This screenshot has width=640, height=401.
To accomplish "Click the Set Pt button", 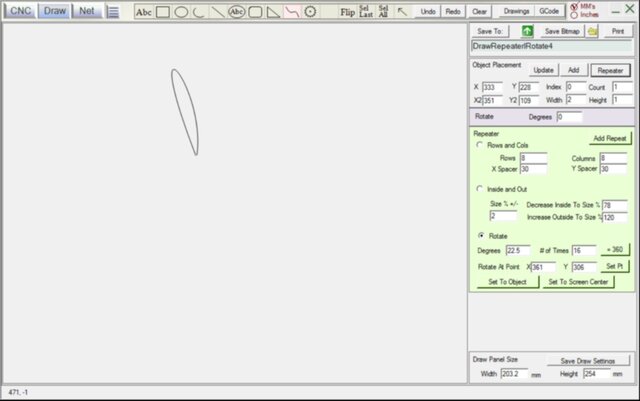I will click(x=614, y=266).
